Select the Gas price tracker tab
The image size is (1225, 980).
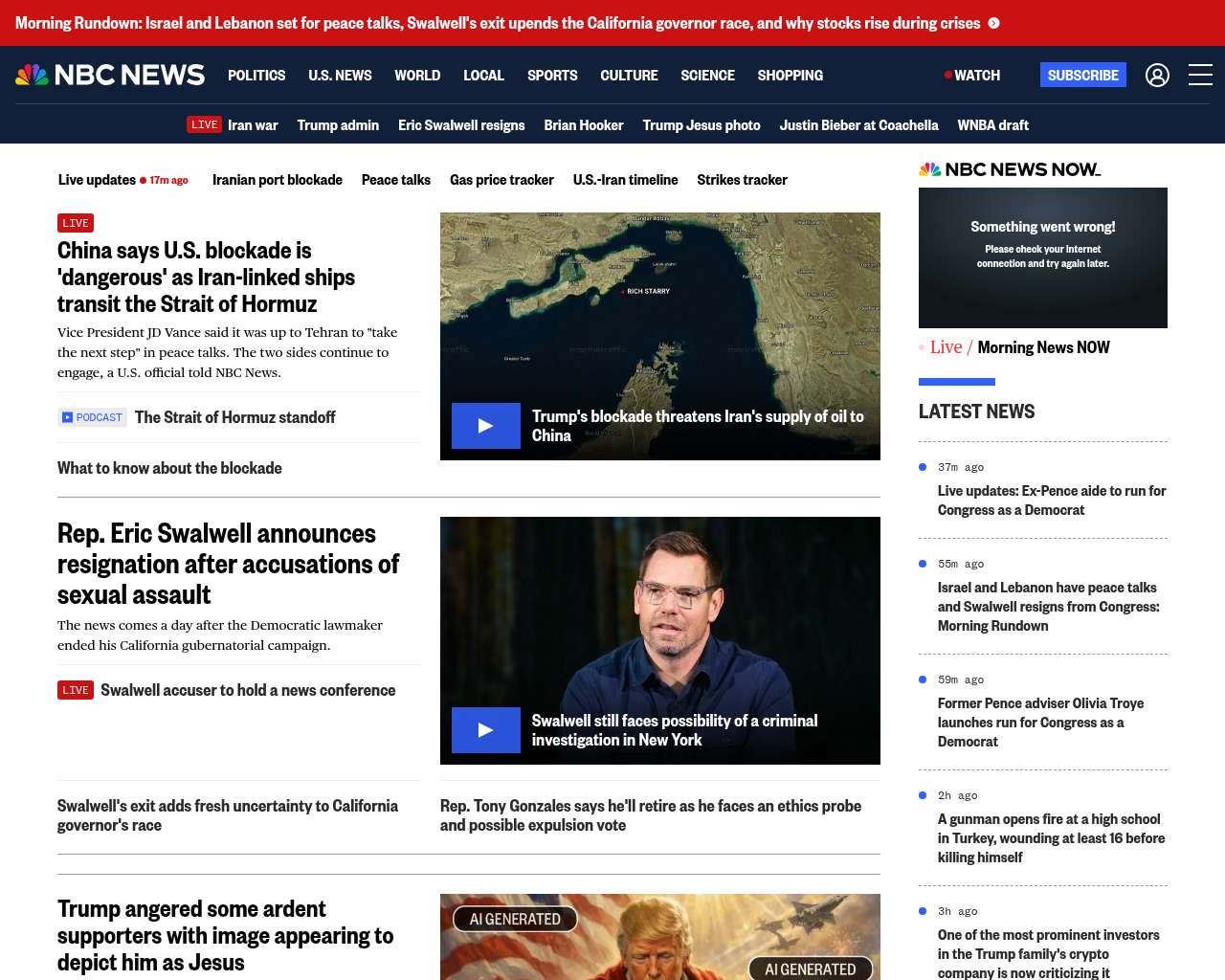click(501, 180)
